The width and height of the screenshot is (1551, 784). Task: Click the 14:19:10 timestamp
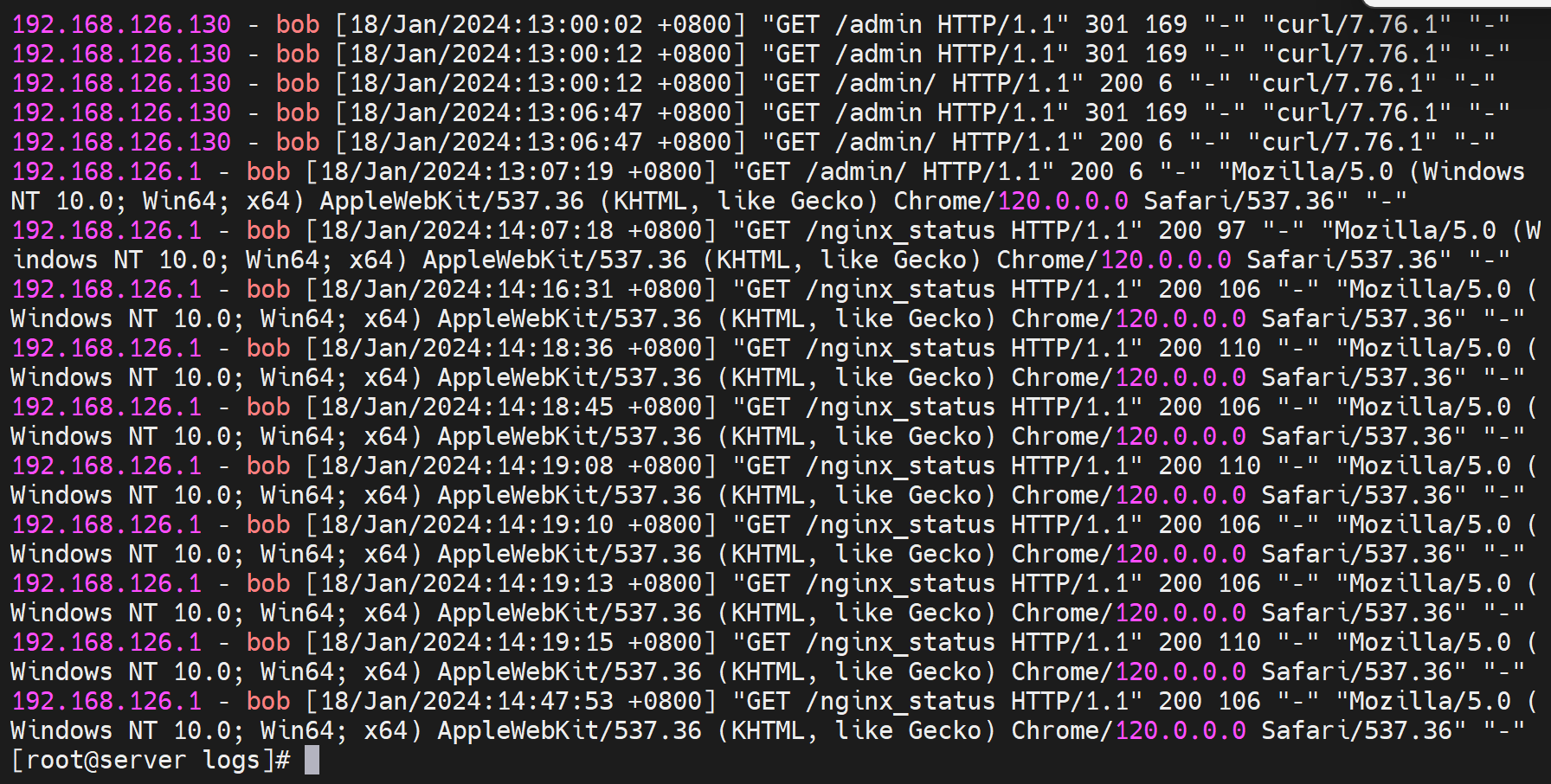556,524
